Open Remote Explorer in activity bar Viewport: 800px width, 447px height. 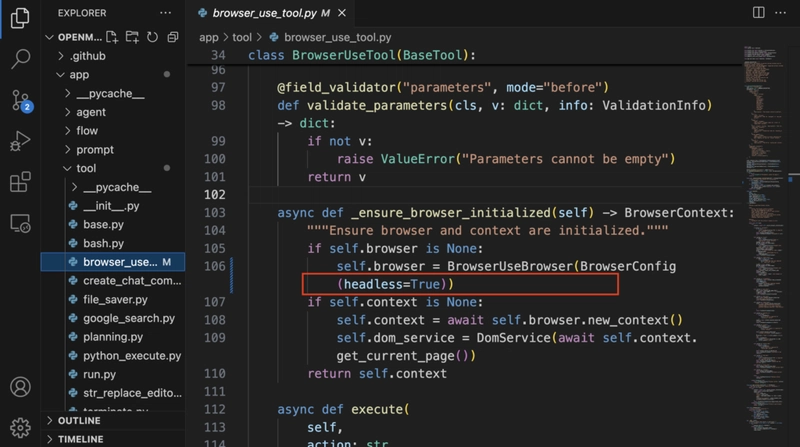(20, 223)
